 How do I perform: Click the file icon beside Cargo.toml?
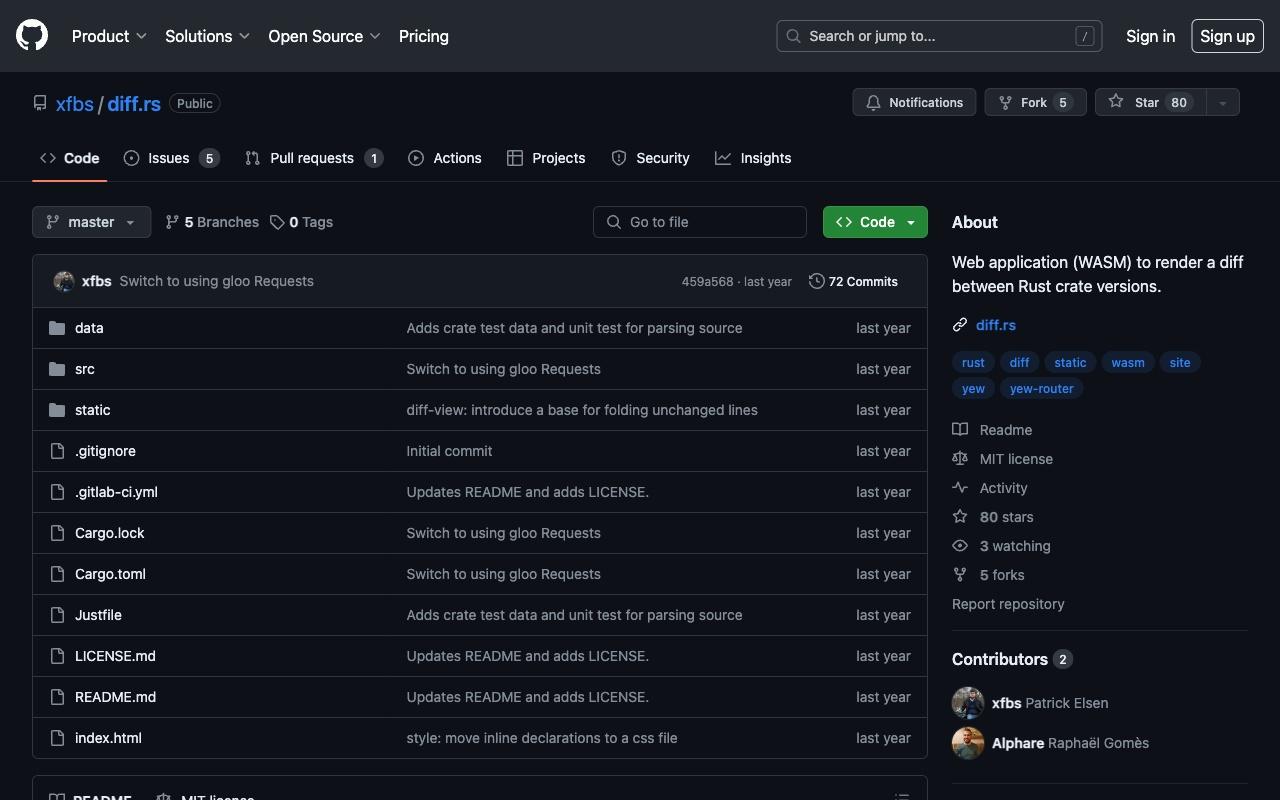pos(57,574)
